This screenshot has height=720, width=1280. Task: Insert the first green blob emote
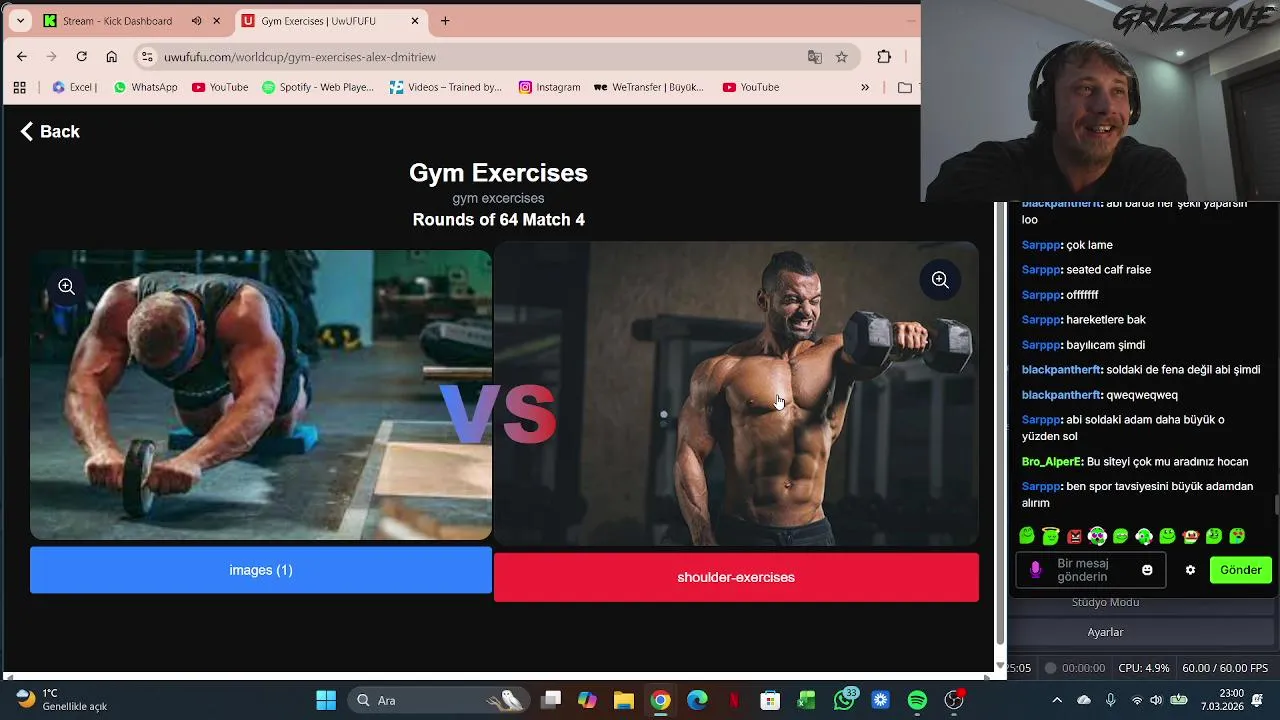click(x=1026, y=537)
